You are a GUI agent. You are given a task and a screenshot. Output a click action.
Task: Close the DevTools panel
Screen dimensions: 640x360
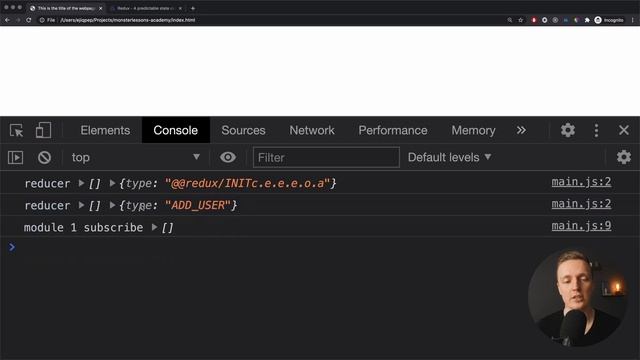624,130
